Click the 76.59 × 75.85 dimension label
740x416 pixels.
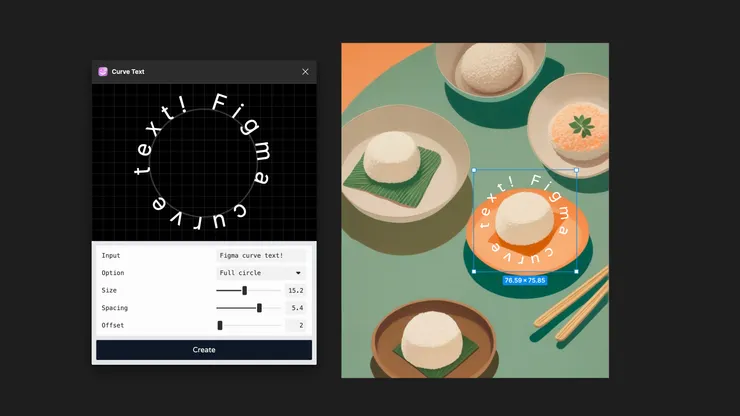(525, 280)
